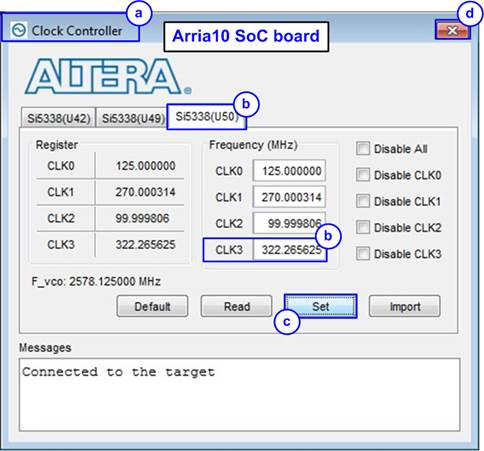Check the Disable CLK3 option
The image size is (484, 451).
click(363, 254)
